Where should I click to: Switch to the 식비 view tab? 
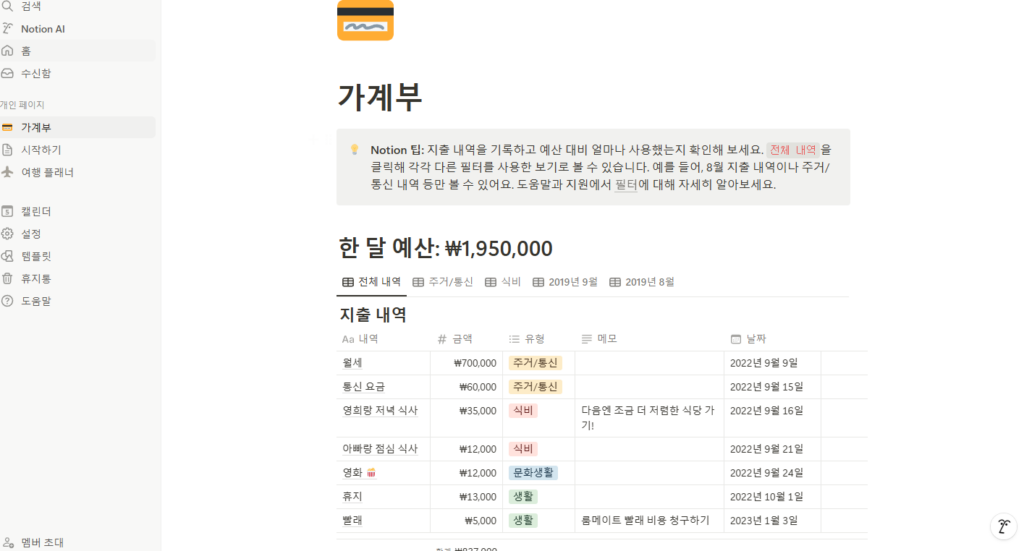pyautogui.click(x=503, y=282)
